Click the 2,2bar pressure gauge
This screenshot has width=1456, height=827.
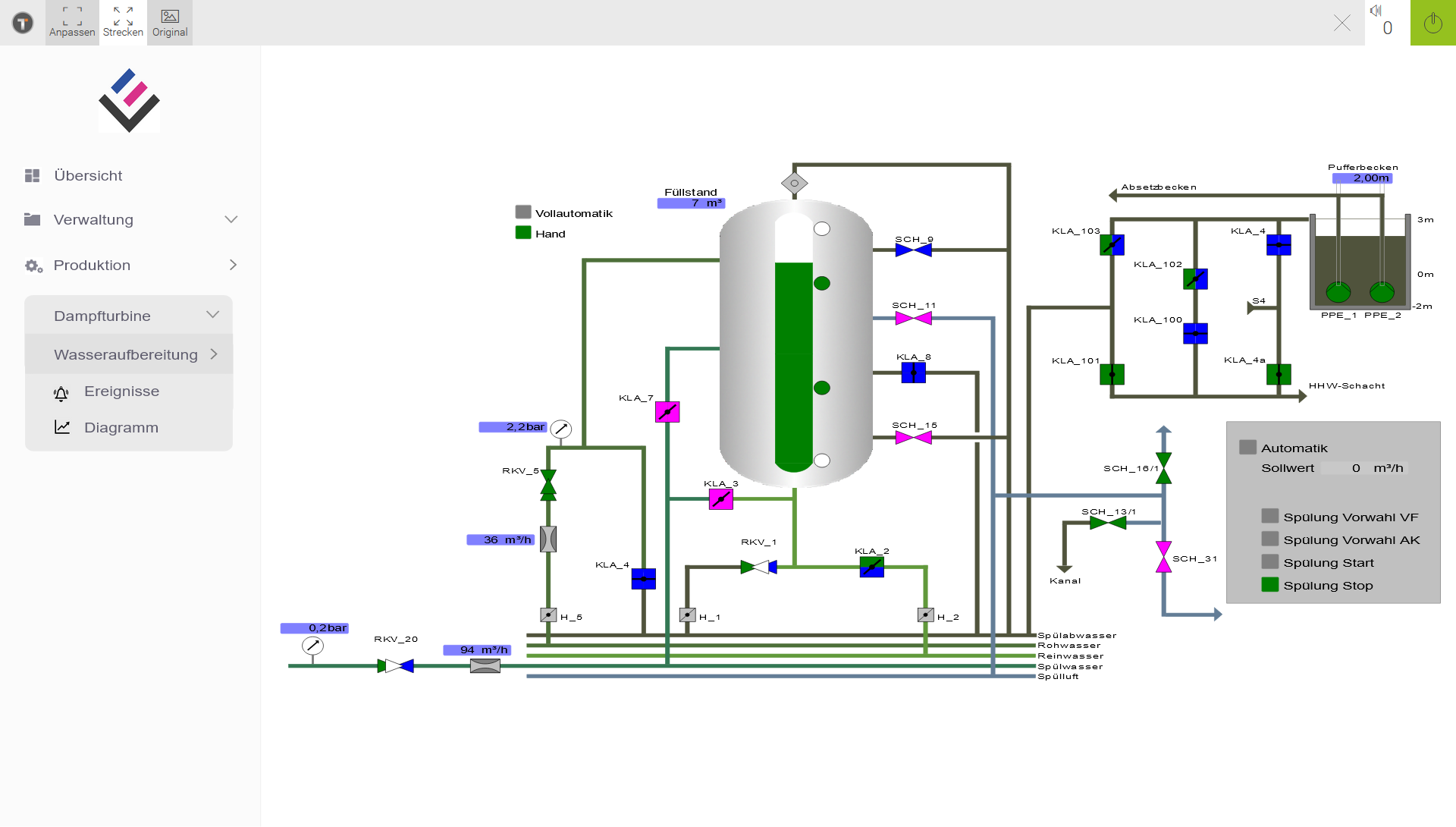(560, 429)
